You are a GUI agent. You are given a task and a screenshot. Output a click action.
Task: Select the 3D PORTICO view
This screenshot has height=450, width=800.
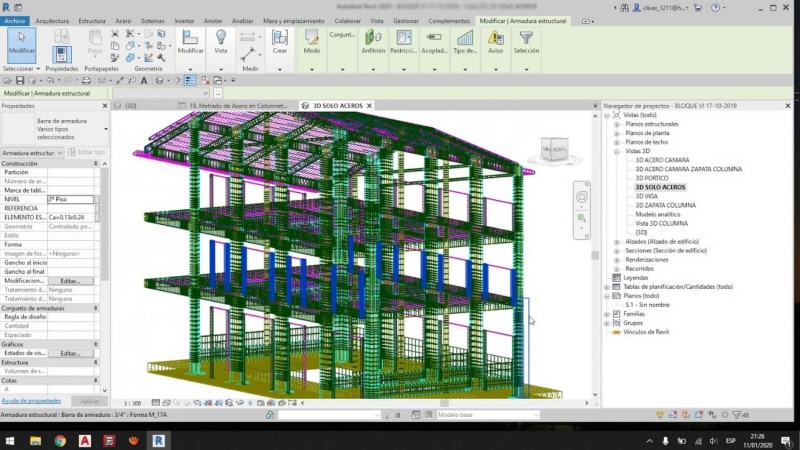[652, 178]
